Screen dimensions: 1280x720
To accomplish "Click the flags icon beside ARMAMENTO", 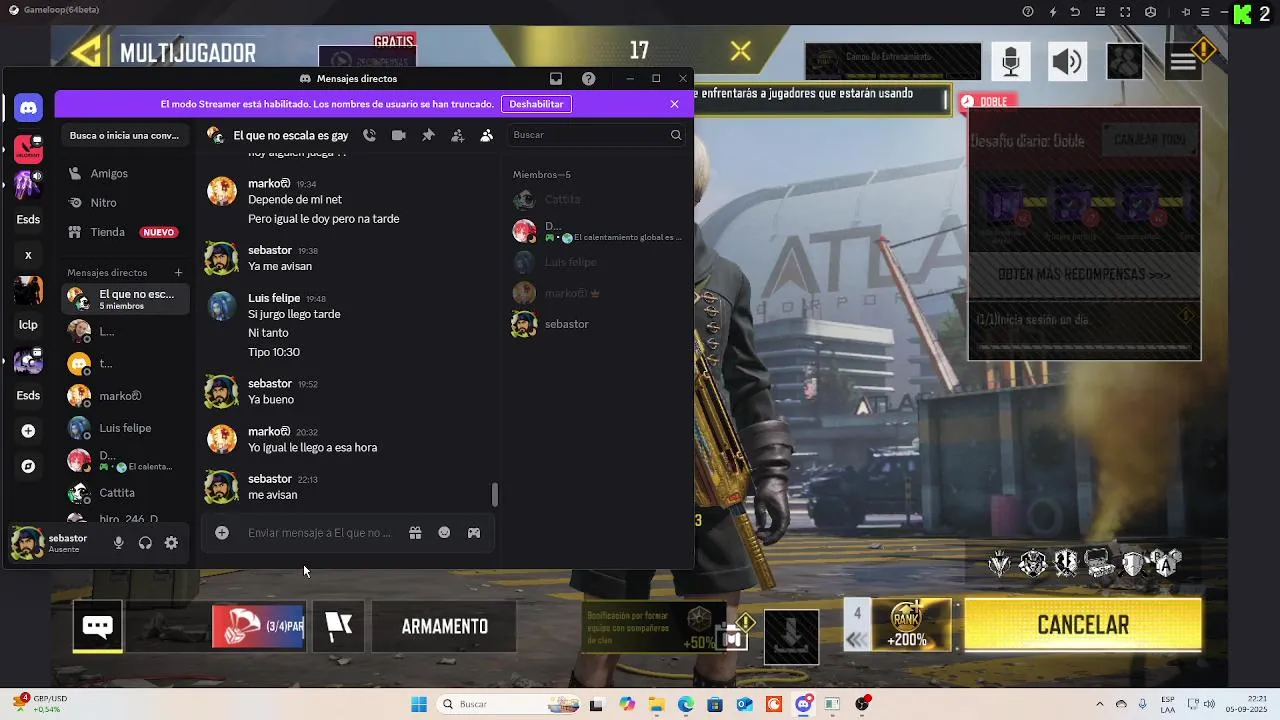I will 339,626.
